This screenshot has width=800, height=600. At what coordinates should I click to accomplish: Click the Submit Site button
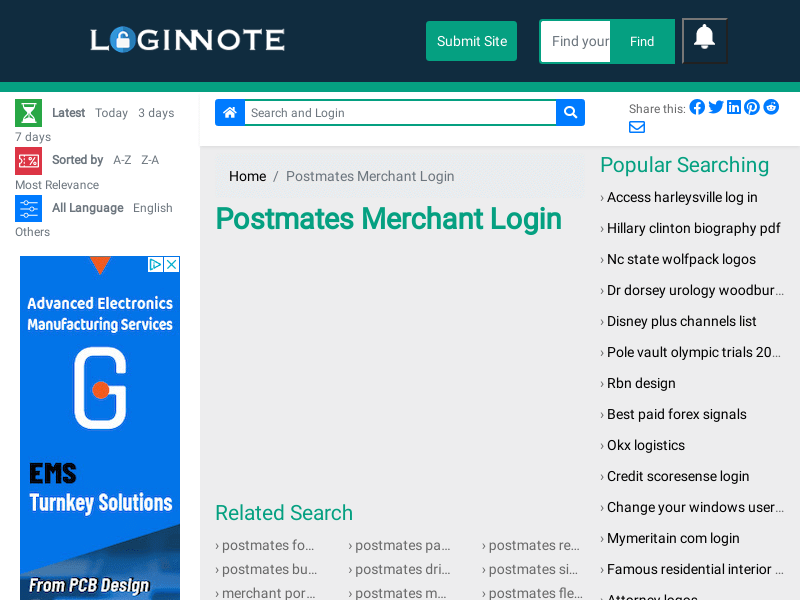coord(471,41)
